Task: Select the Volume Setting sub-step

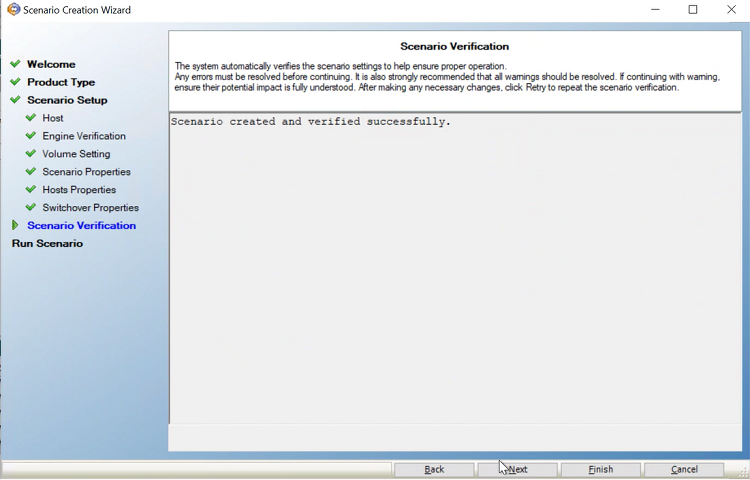Action: (76, 154)
